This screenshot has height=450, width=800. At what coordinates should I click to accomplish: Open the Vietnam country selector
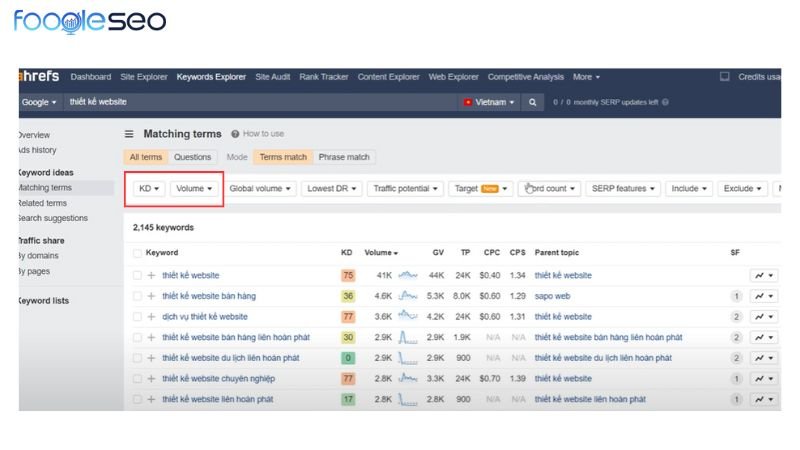point(489,102)
